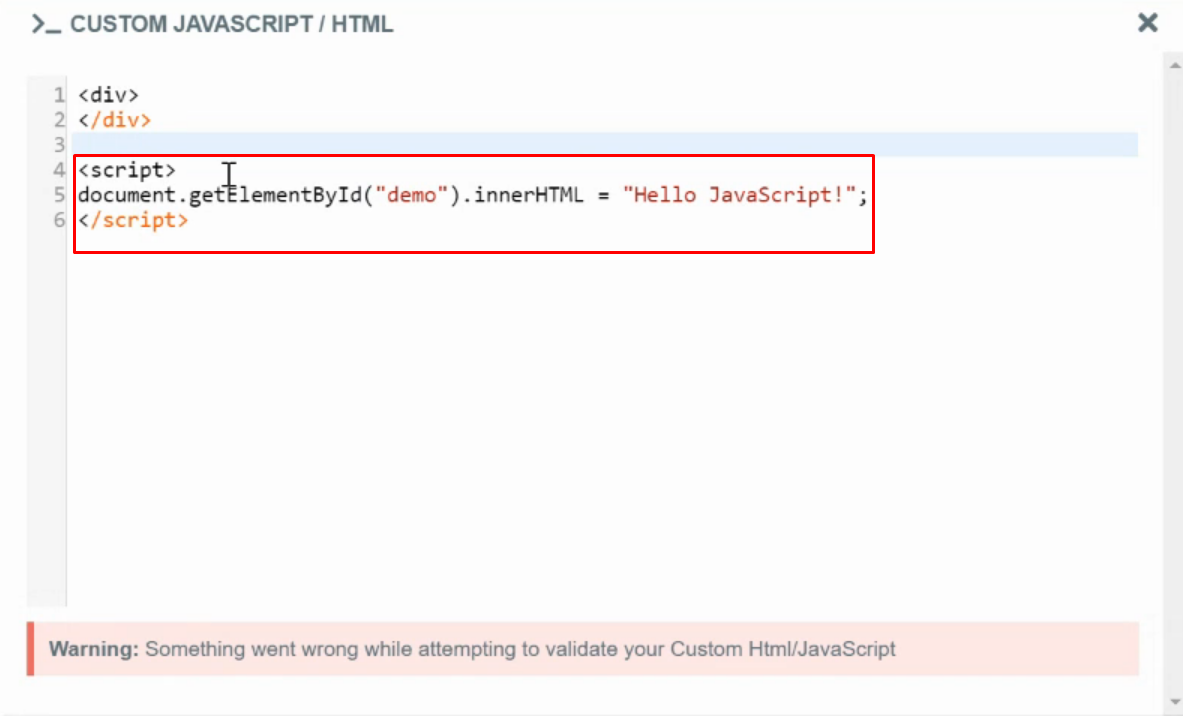Screen dimensions: 1183x716
Task: Click the scrollbar up arrow at right edge
Action: point(1175,66)
